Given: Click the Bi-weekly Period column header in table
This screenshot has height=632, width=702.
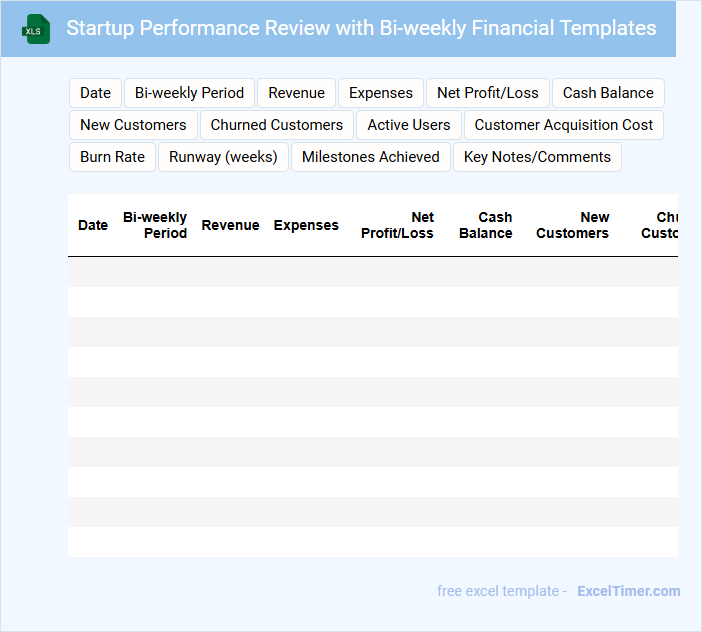Looking at the screenshot, I should click(x=155, y=225).
